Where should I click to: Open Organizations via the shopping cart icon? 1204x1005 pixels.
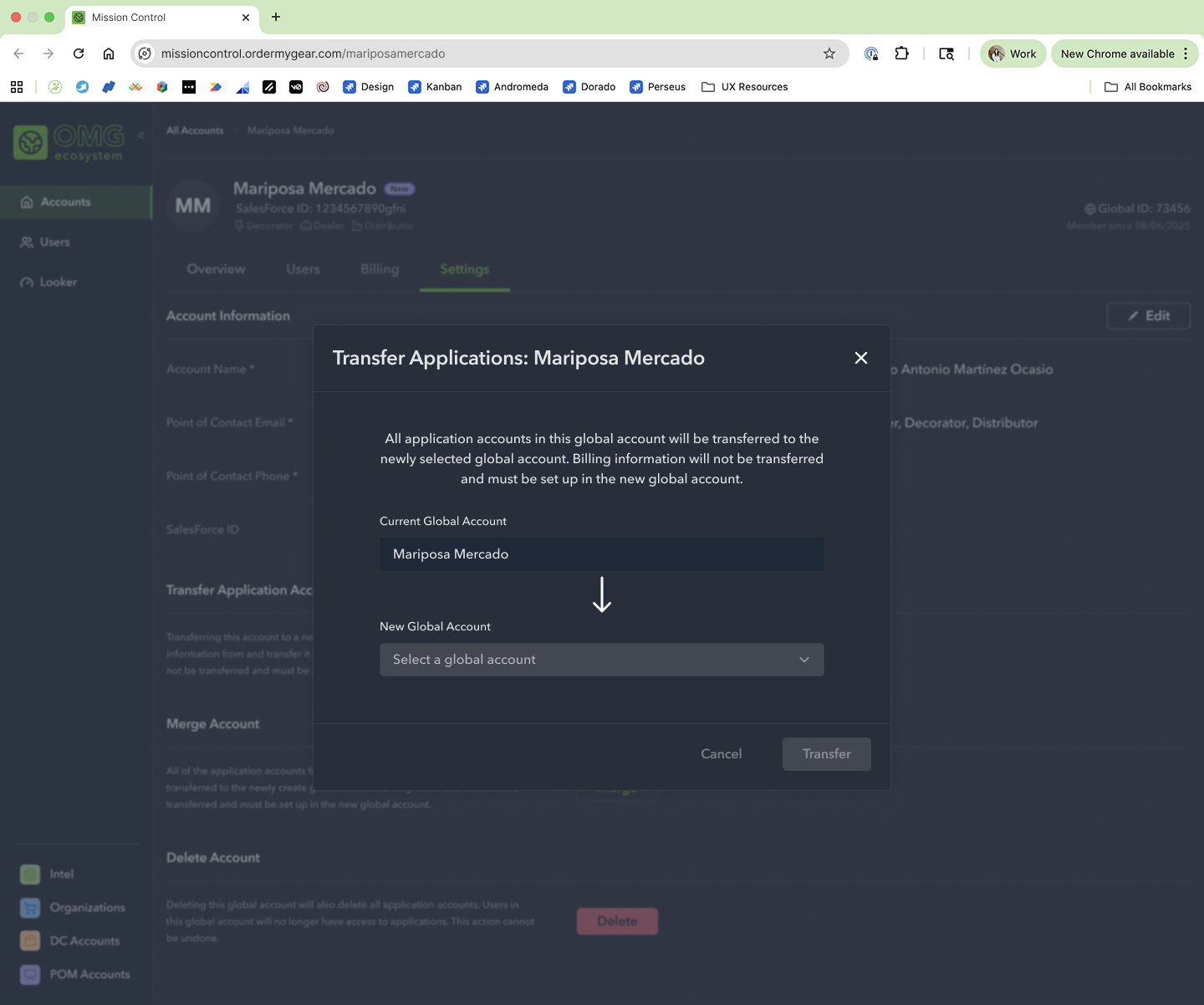point(29,907)
